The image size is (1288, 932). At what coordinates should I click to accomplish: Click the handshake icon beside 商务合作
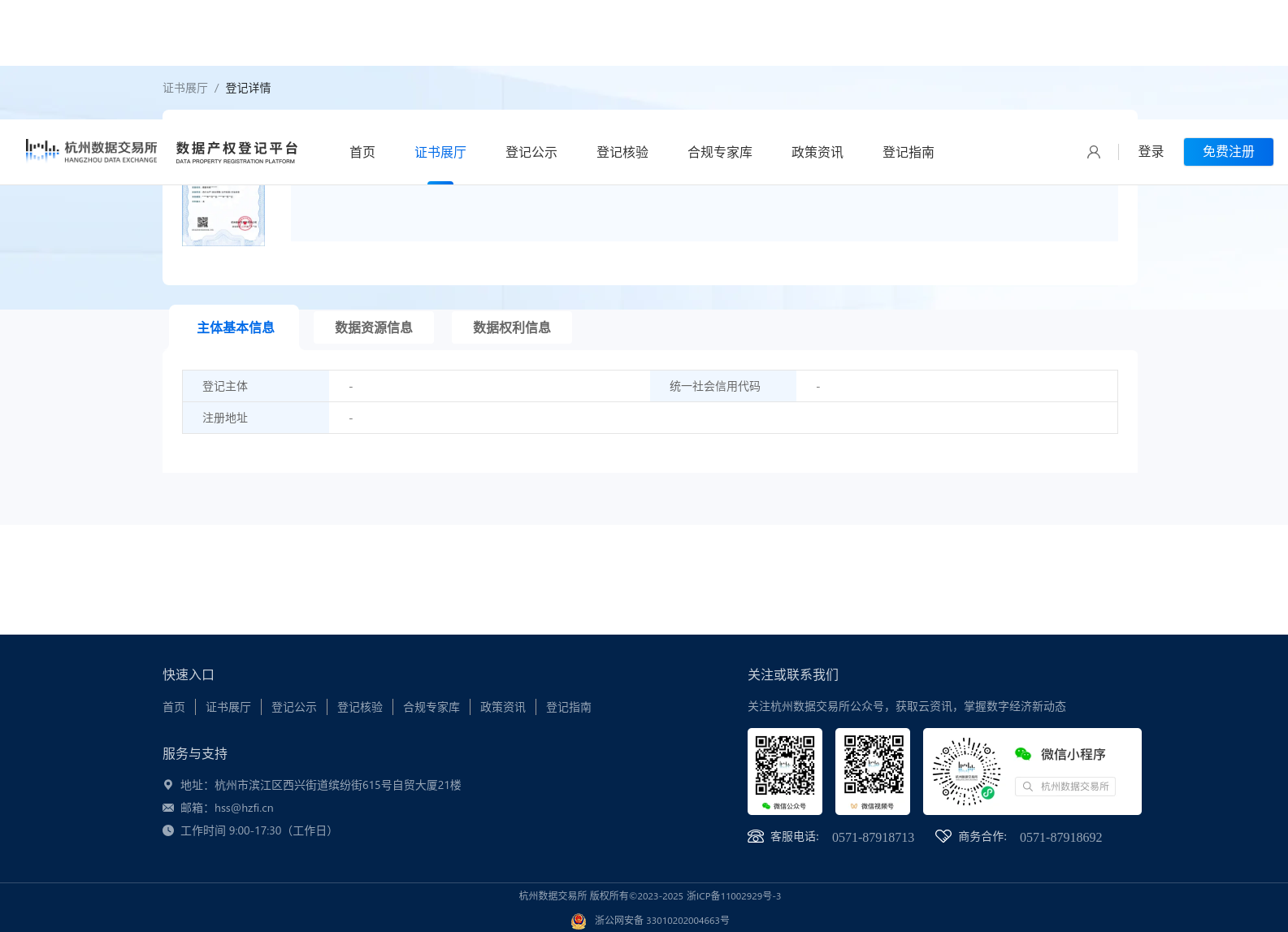click(x=943, y=836)
